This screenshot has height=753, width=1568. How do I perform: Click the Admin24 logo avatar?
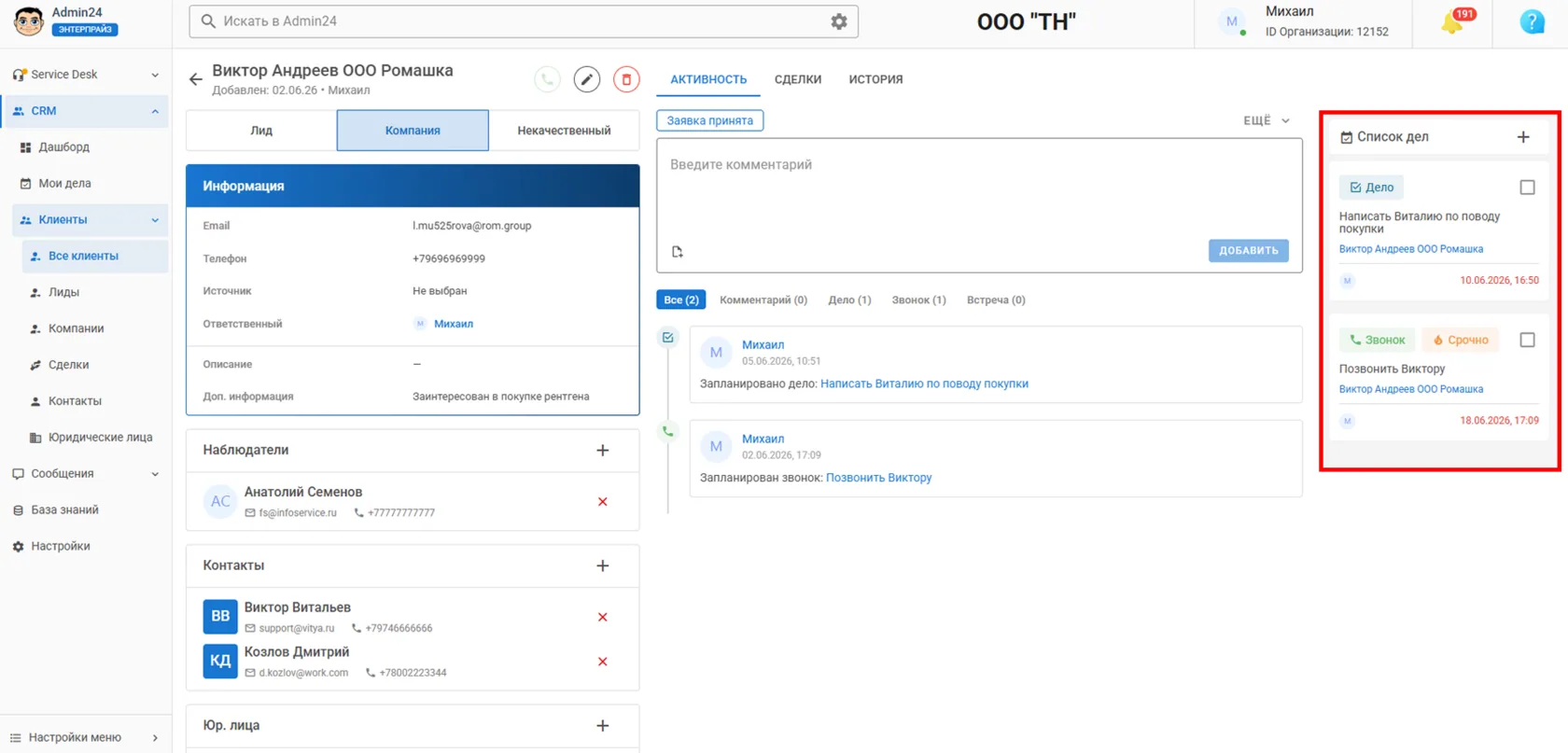tap(29, 21)
